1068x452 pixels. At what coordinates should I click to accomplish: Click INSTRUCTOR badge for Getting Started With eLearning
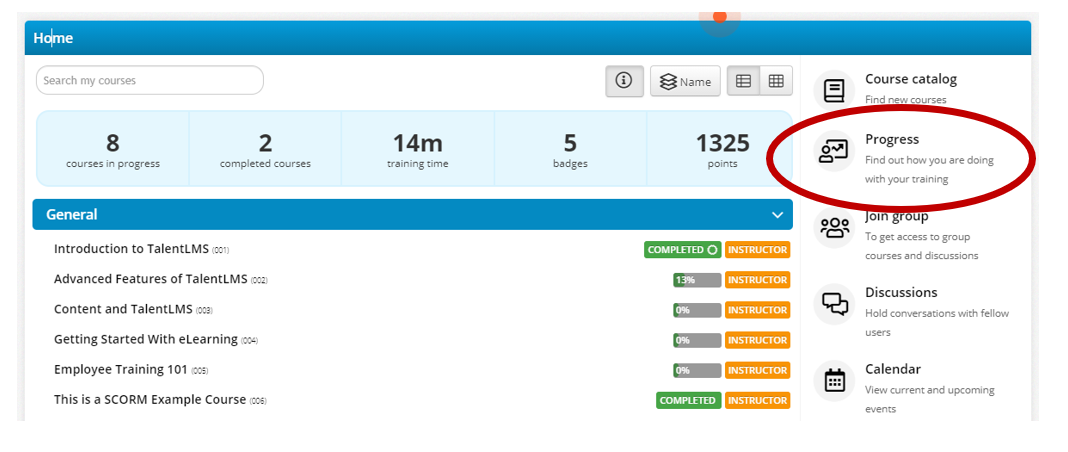[x=757, y=340]
